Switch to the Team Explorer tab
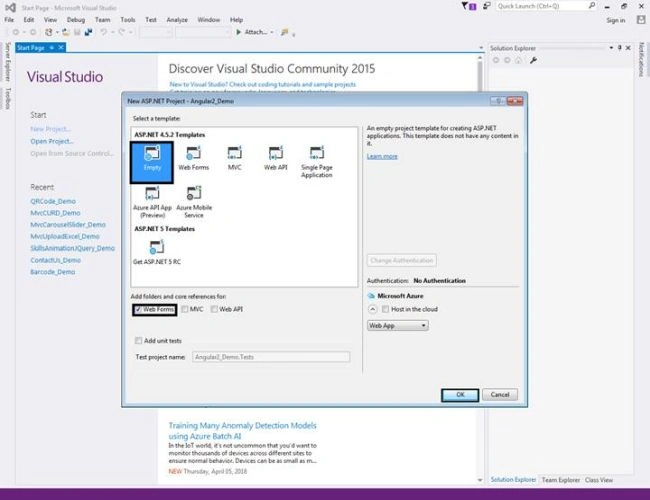Viewport: 650px width, 500px height. [x=560, y=480]
